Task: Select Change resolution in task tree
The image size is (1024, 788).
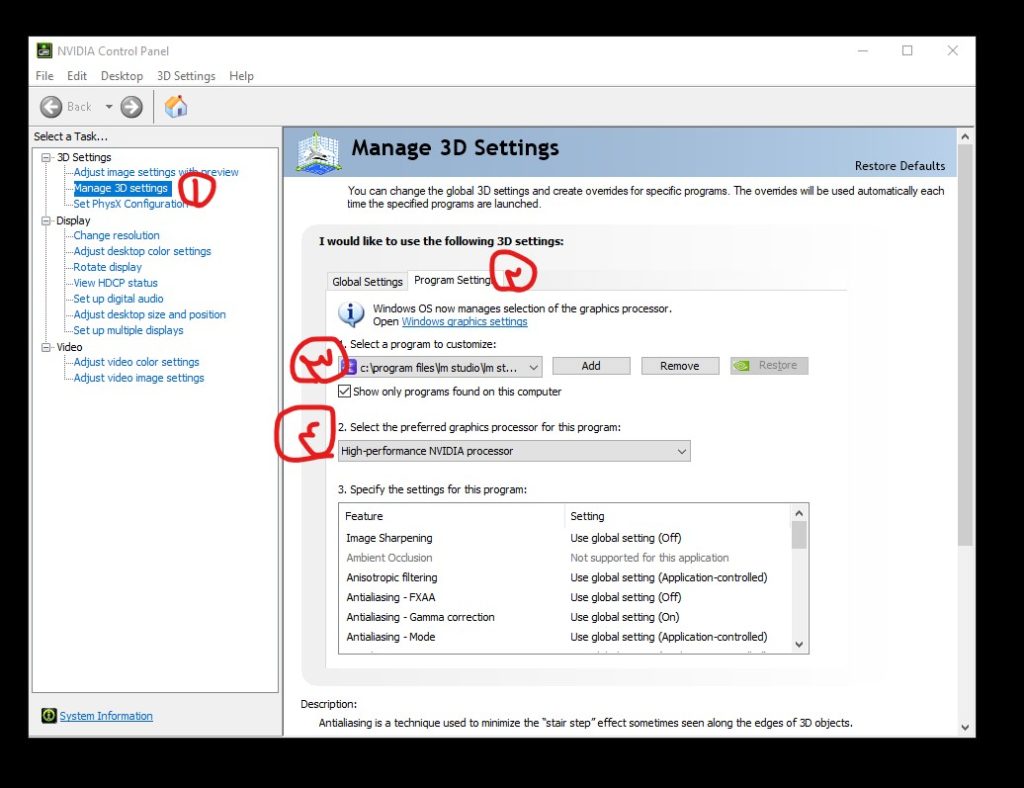Action: [116, 236]
